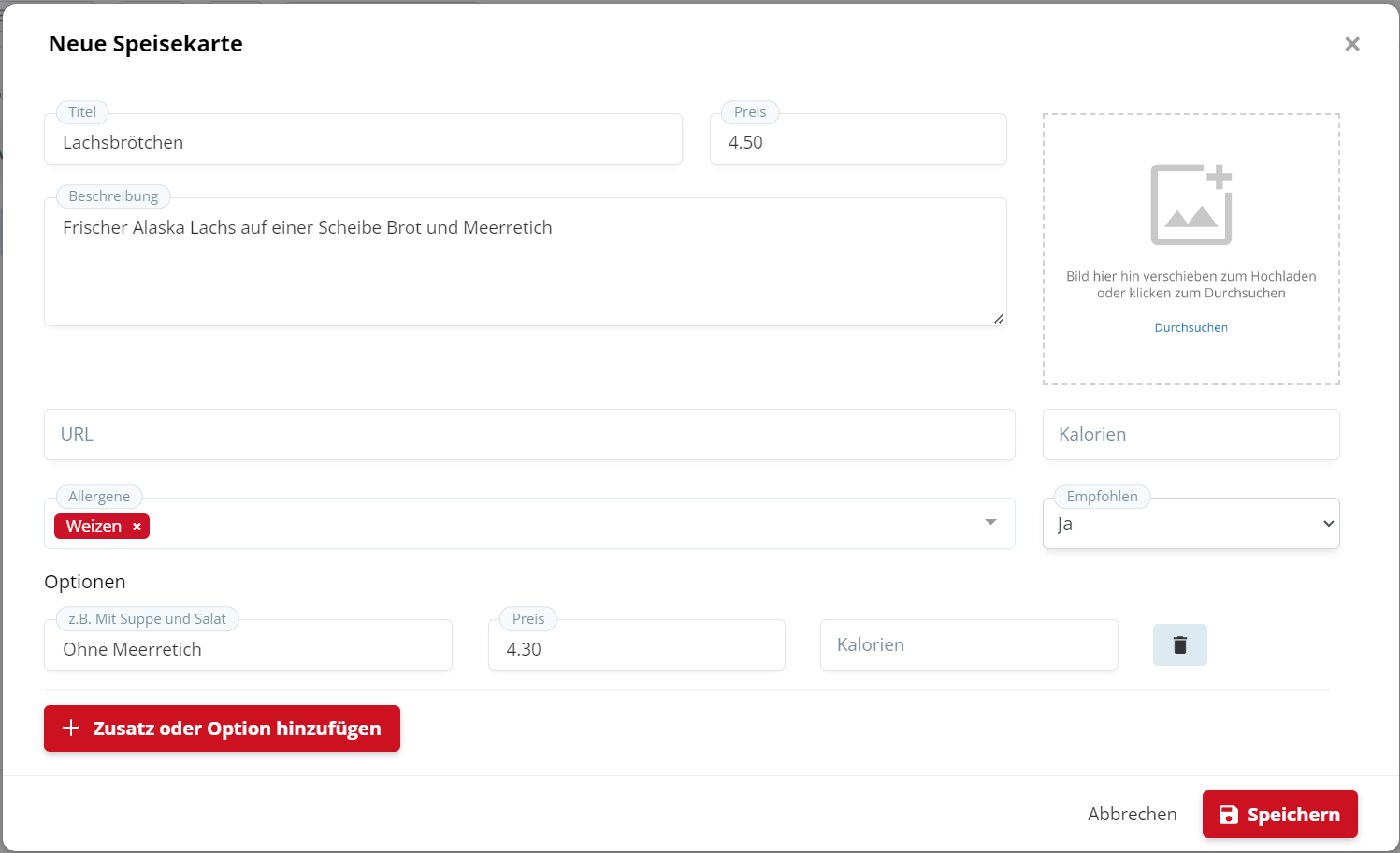Click the trash icon to delete option

(1179, 645)
